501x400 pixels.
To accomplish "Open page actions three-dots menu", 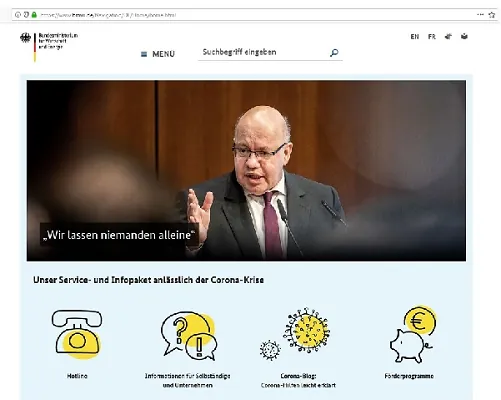I will click(480, 14).
